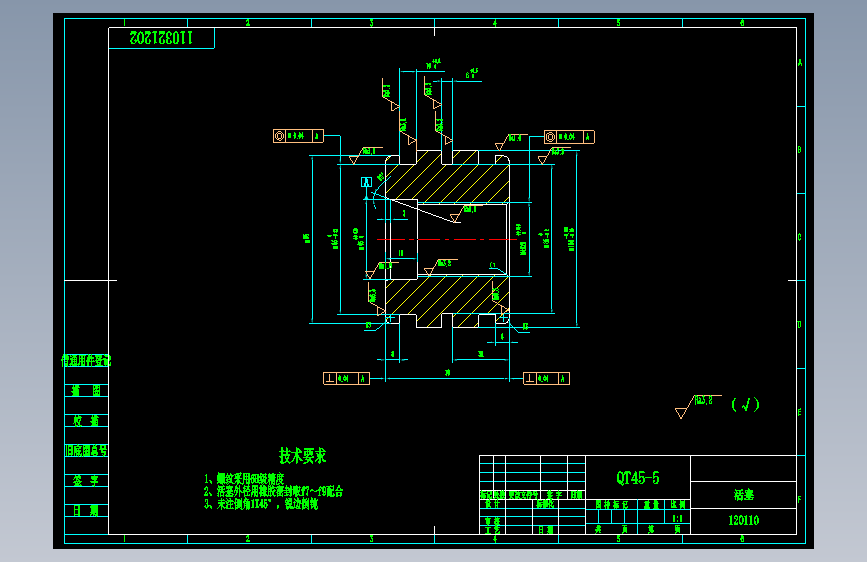Screen dimensions: 867x562
Task: Click the 借通用件登记 cell
Action: pos(86,361)
